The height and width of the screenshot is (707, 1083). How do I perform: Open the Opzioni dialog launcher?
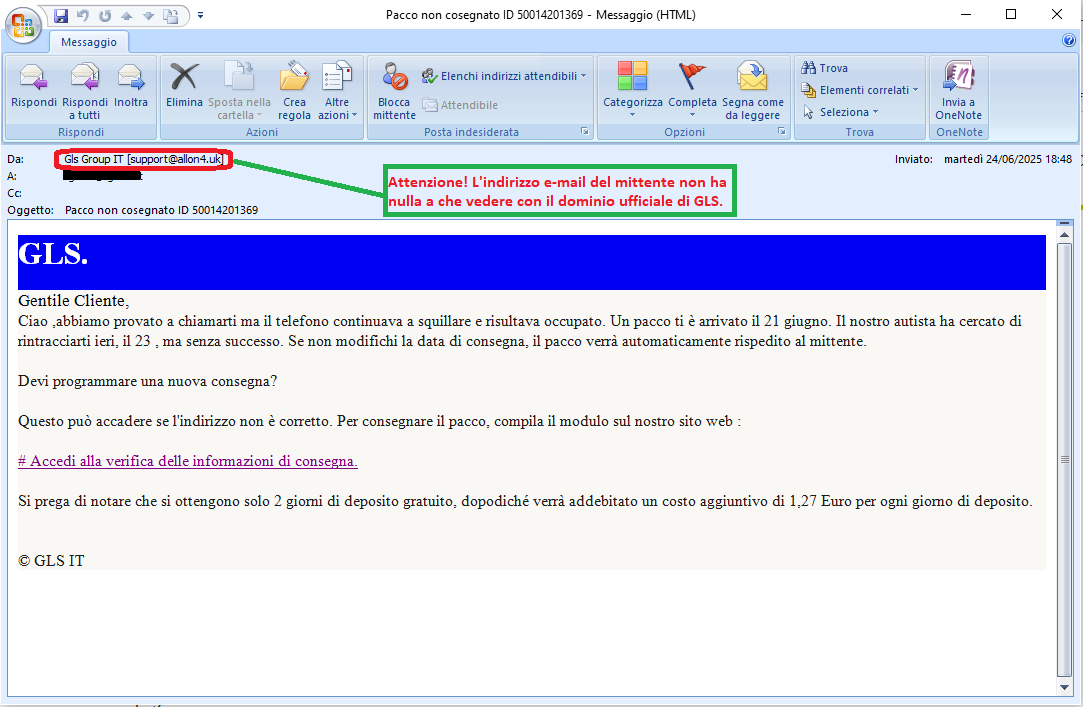point(782,131)
